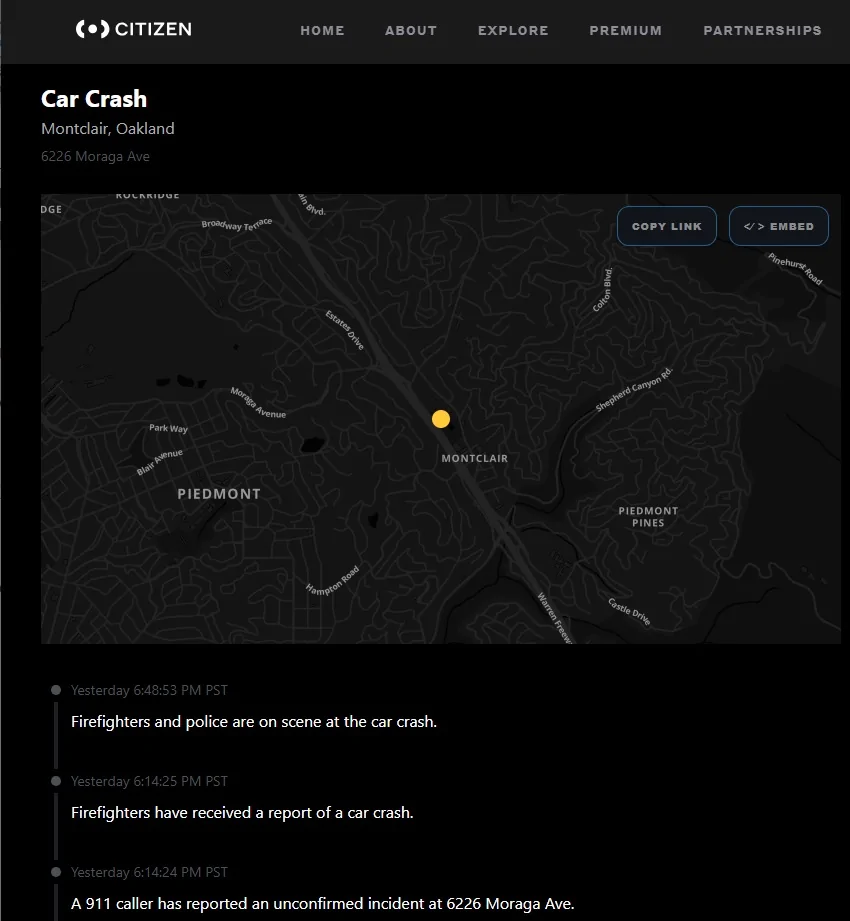This screenshot has width=850, height=921.
Task: Click the 6:14:25 PM timeline bullet
Action: tap(56, 781)
